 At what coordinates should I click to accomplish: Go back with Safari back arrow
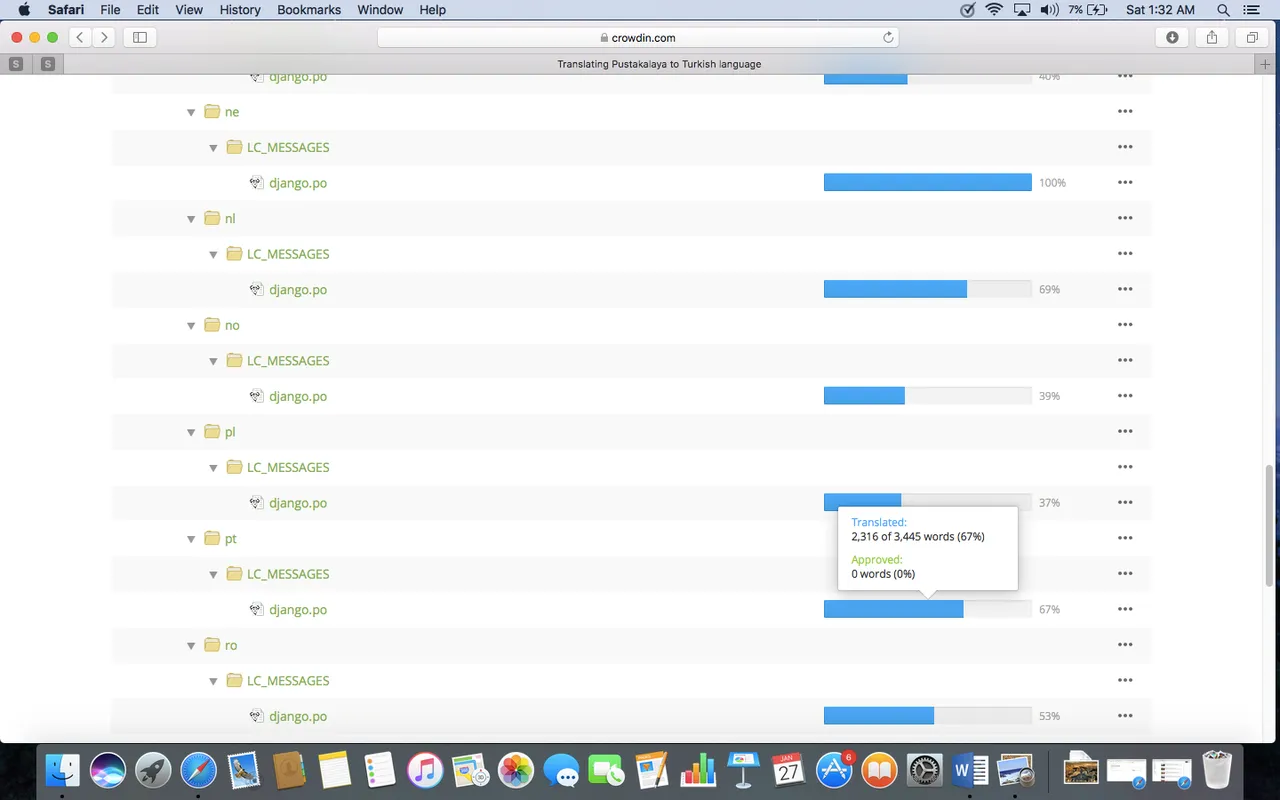(x=80, y=37)
